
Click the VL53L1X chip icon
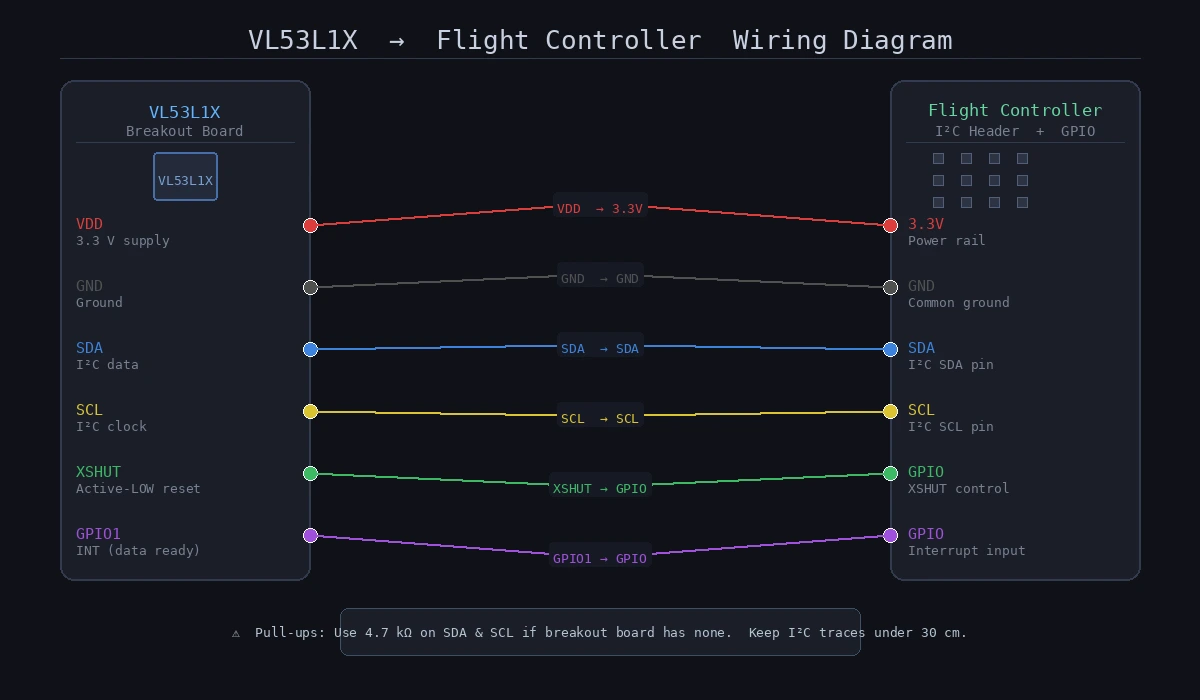pyautogui.click(x=185, y=176)
